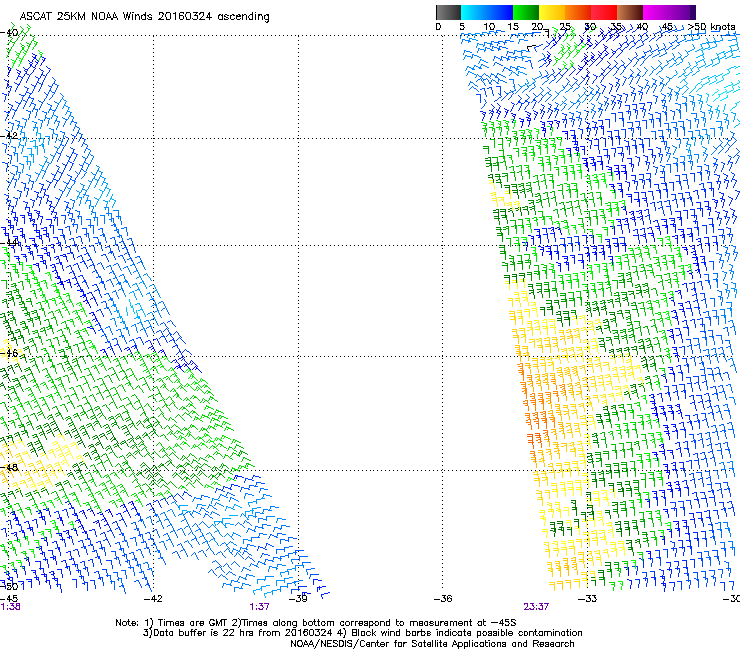Click the '-40' latitude label on left axis

click(9, 33)
